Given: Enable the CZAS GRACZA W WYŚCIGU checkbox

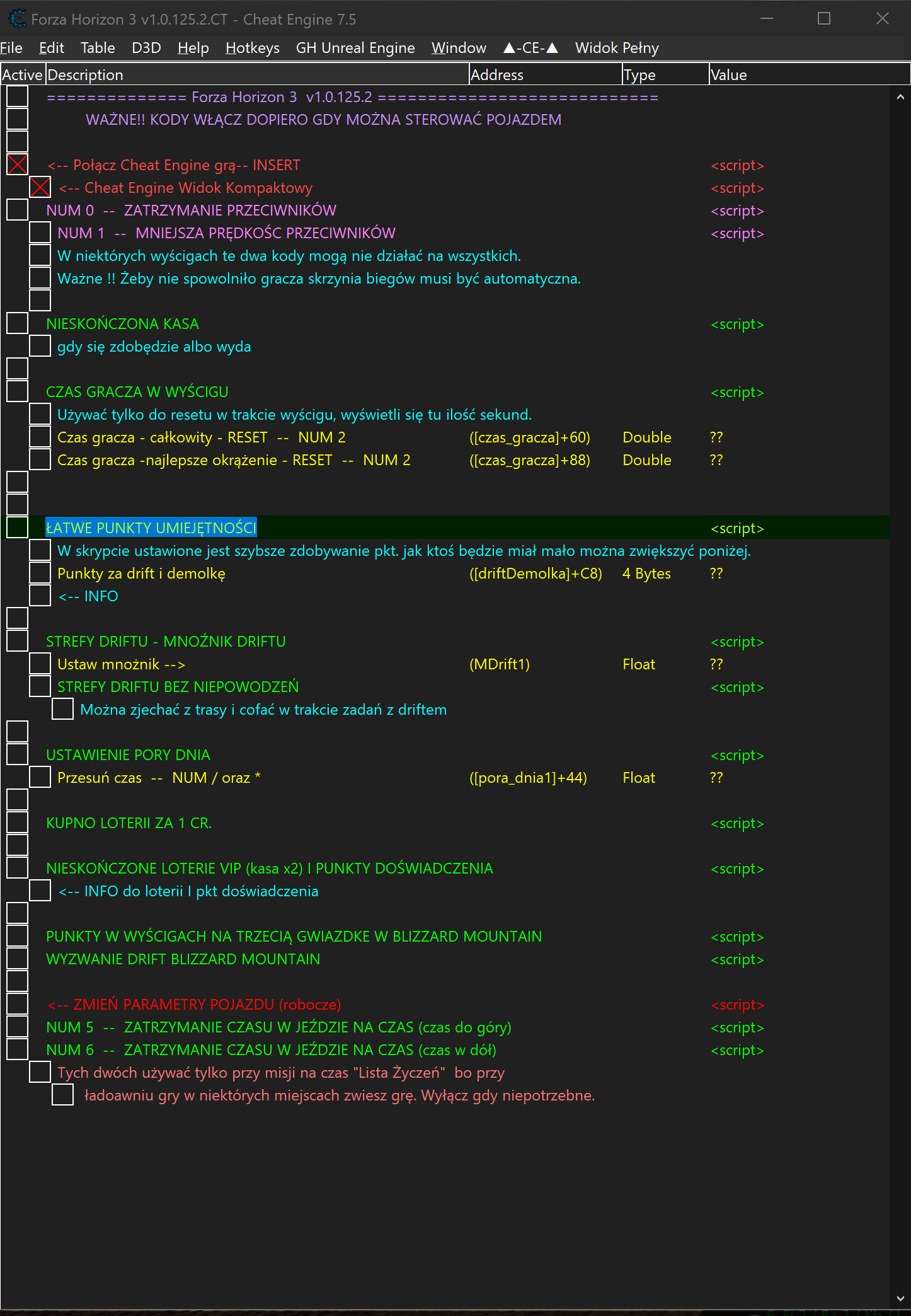Looking at the screenshot, I should 17,392.
